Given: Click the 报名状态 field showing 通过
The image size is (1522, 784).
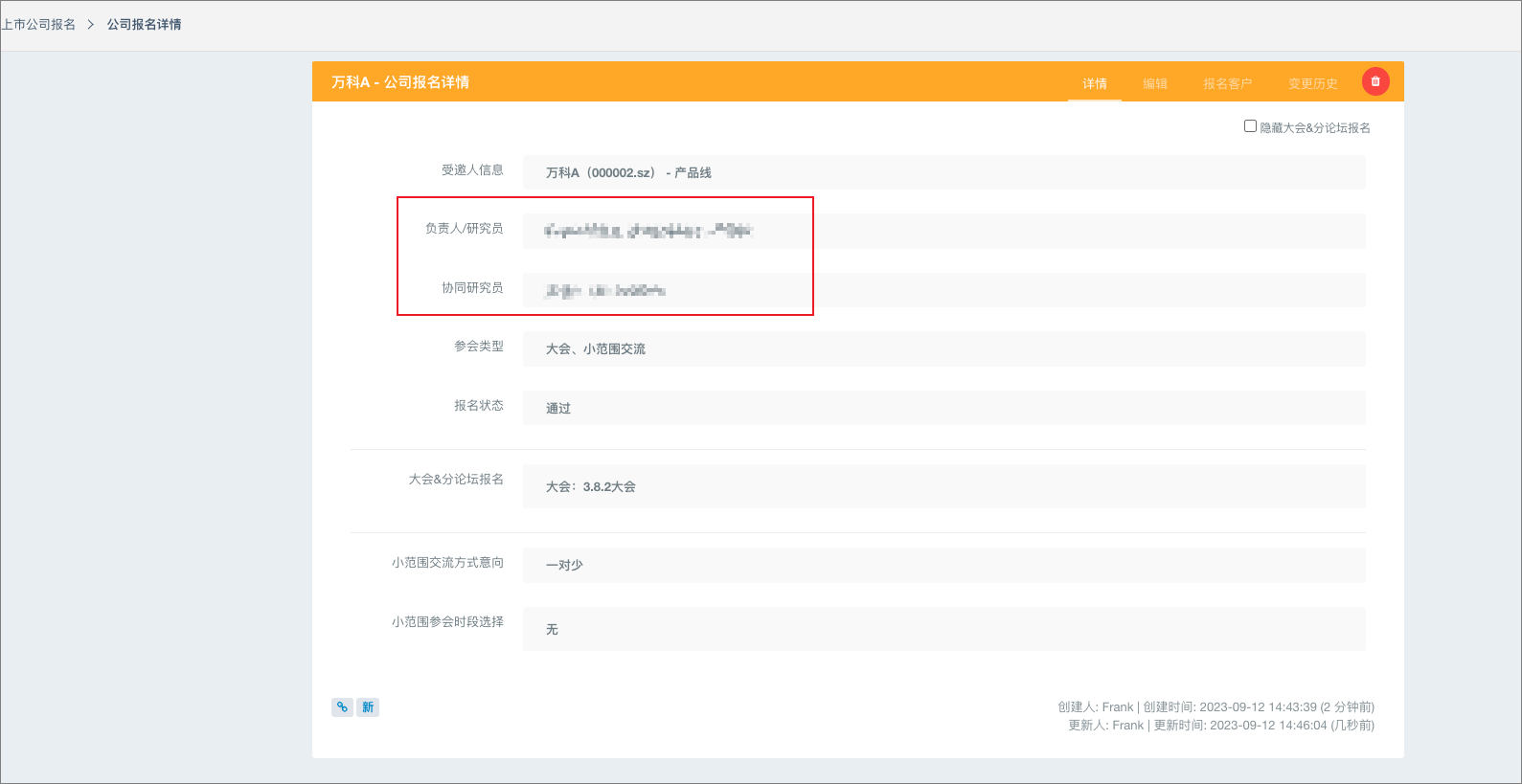Looking at the screenshot, I should tap(943, 408).
